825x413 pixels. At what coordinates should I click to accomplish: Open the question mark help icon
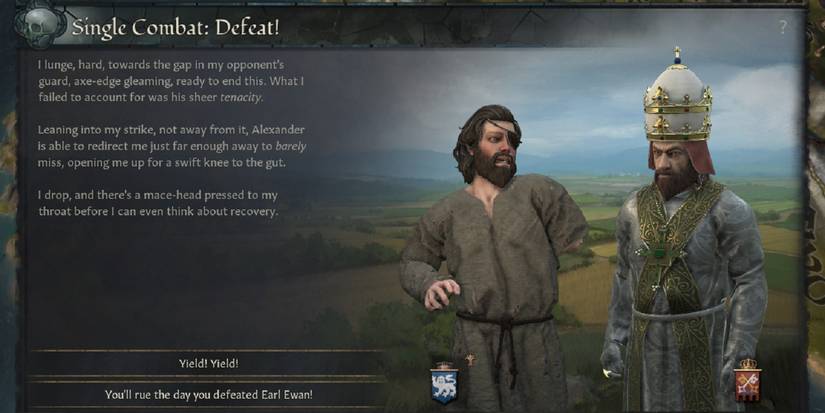tap(783, 27)
